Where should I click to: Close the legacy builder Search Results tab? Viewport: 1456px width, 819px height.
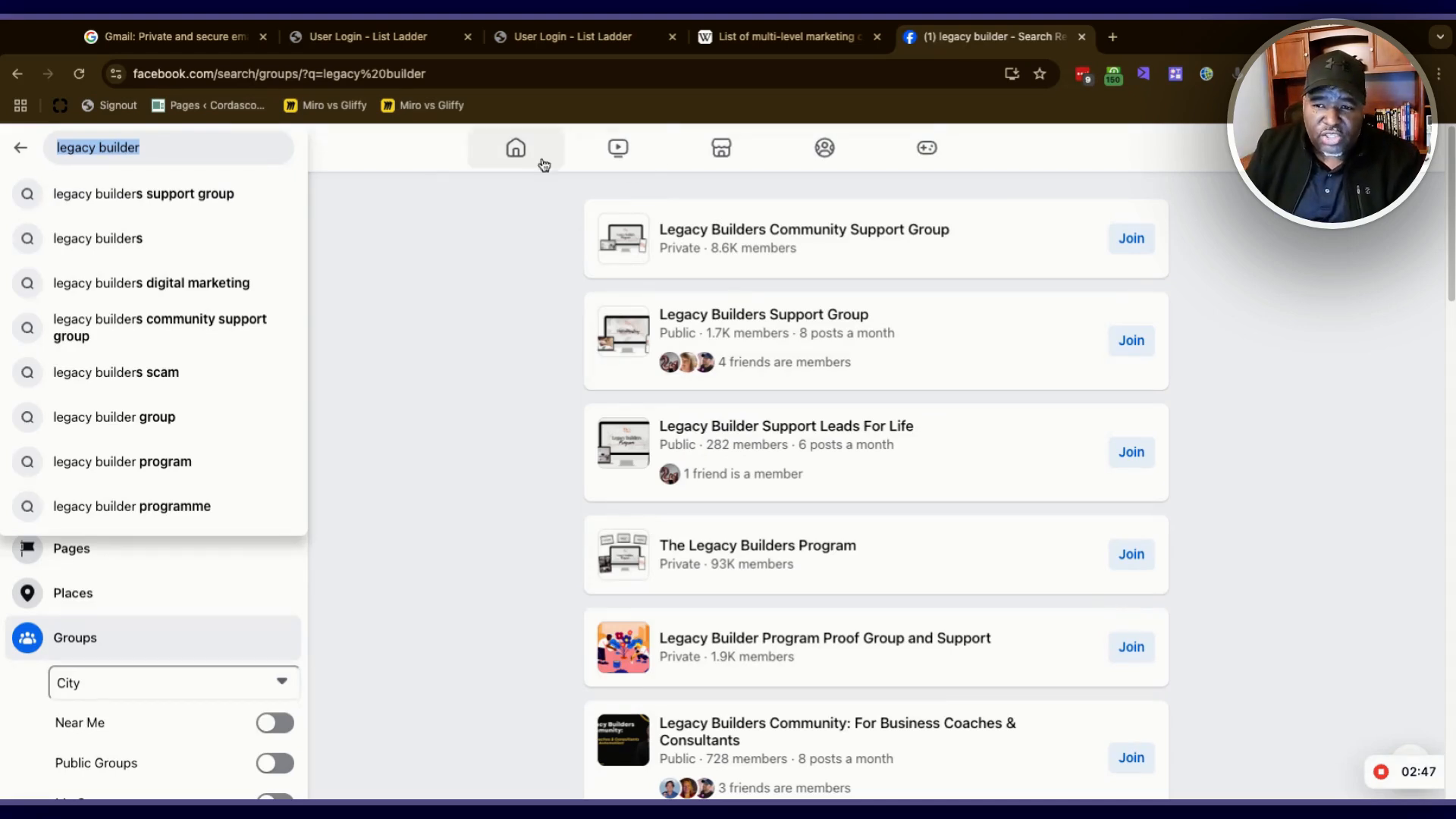pyautogui.click(x=1082, y=36)
